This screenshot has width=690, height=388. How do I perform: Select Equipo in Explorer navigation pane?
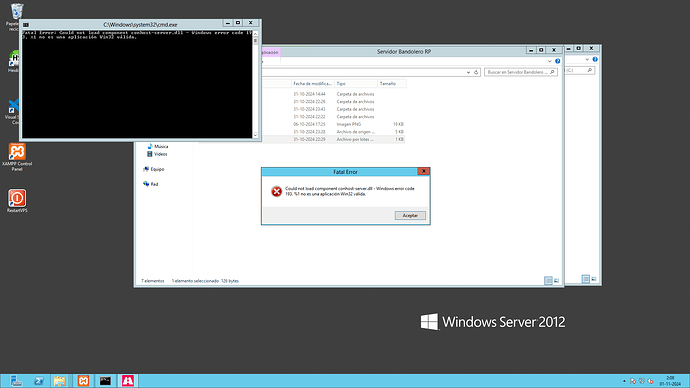154,169
